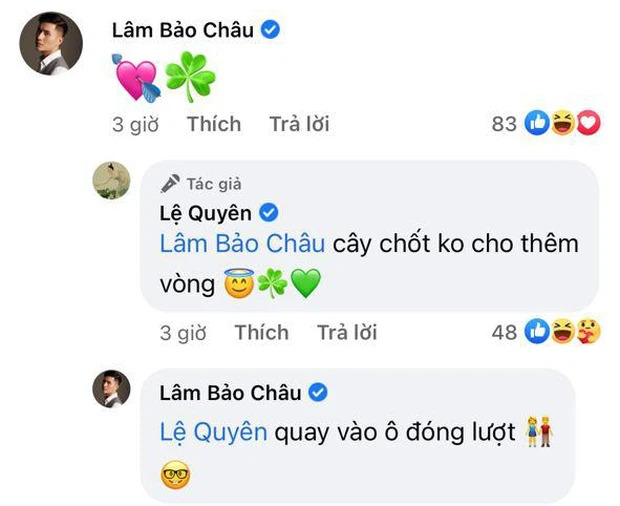Click the 3 giờ timestamp on Lệ Quyên's reply
The width and height of the screenshot is (620, 506).
tap(183, 333)
